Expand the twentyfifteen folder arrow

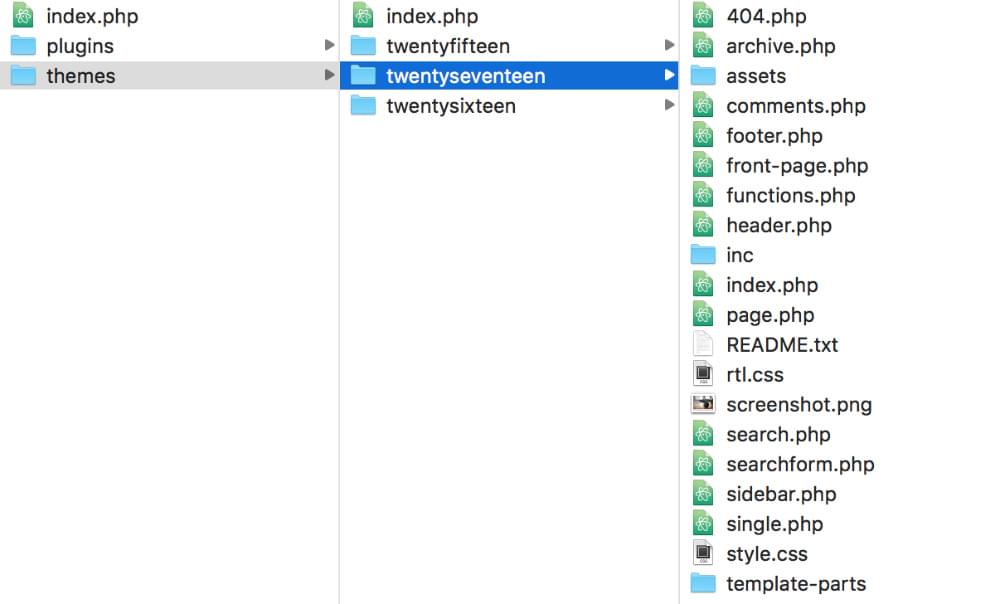click(669, 46)
